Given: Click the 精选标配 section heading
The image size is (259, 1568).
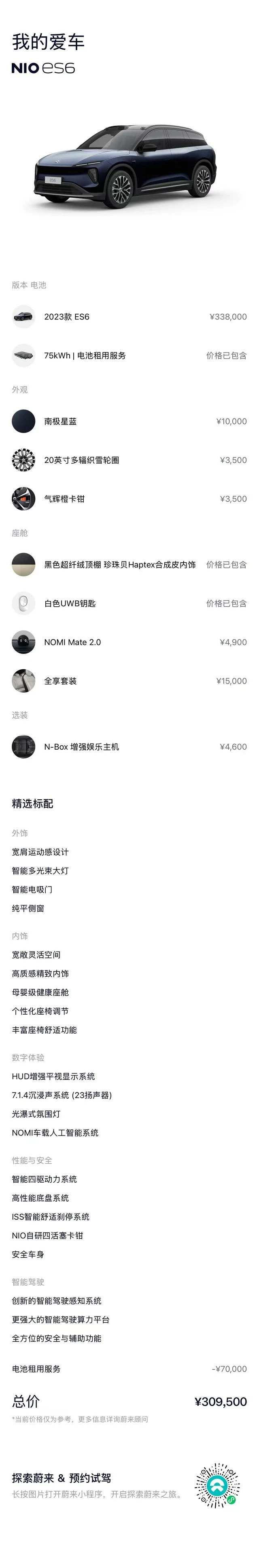Looking at the screenshot, I should point(33,804).
